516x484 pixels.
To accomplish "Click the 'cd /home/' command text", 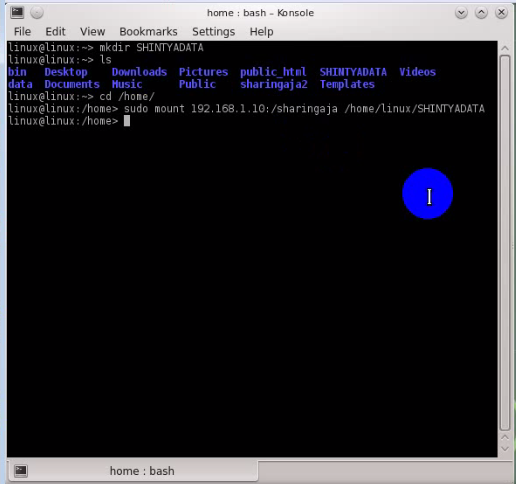I will pos(127,97).
